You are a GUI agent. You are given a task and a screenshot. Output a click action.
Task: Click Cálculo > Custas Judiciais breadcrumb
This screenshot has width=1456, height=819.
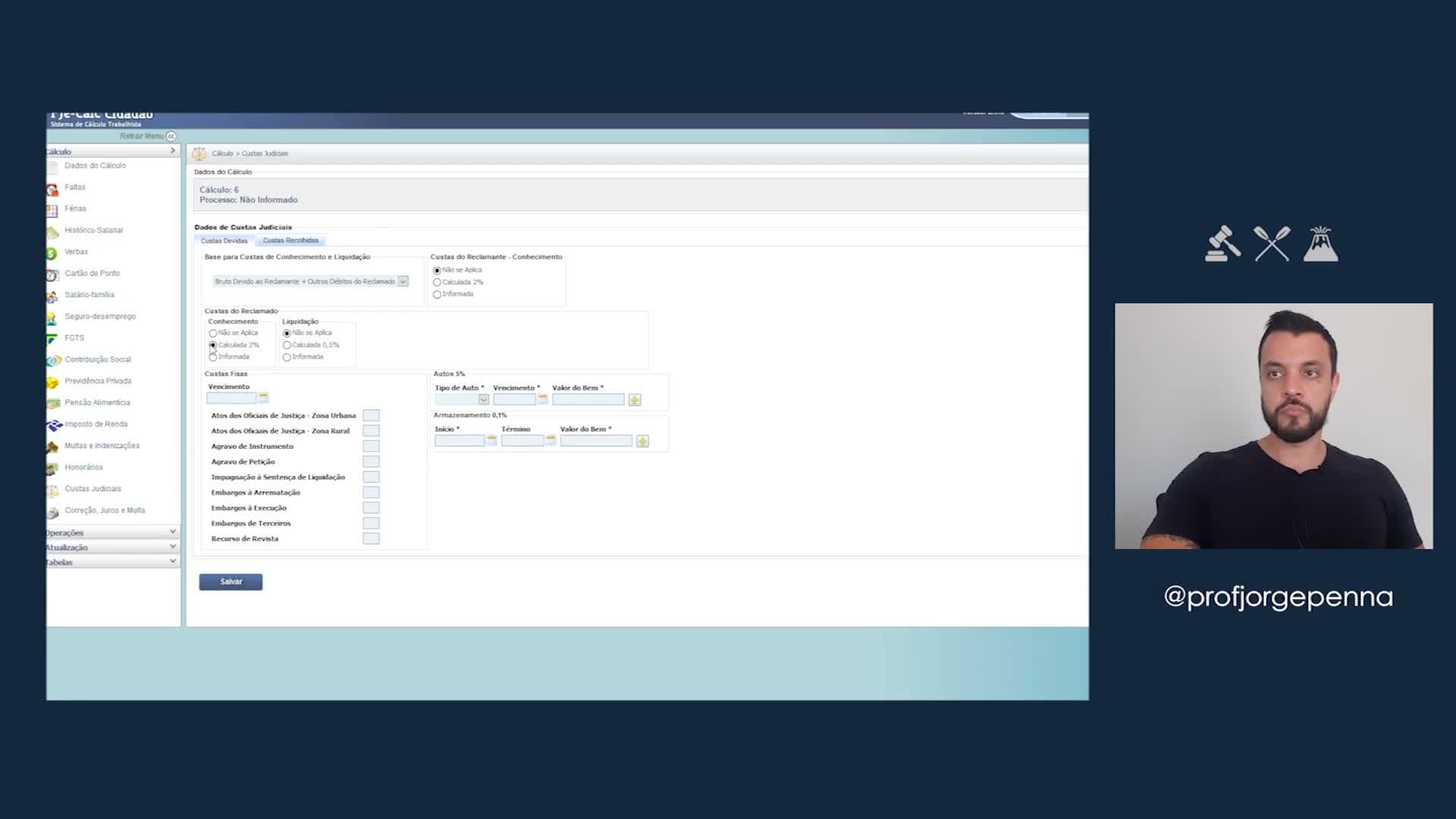tap(250, 154)
